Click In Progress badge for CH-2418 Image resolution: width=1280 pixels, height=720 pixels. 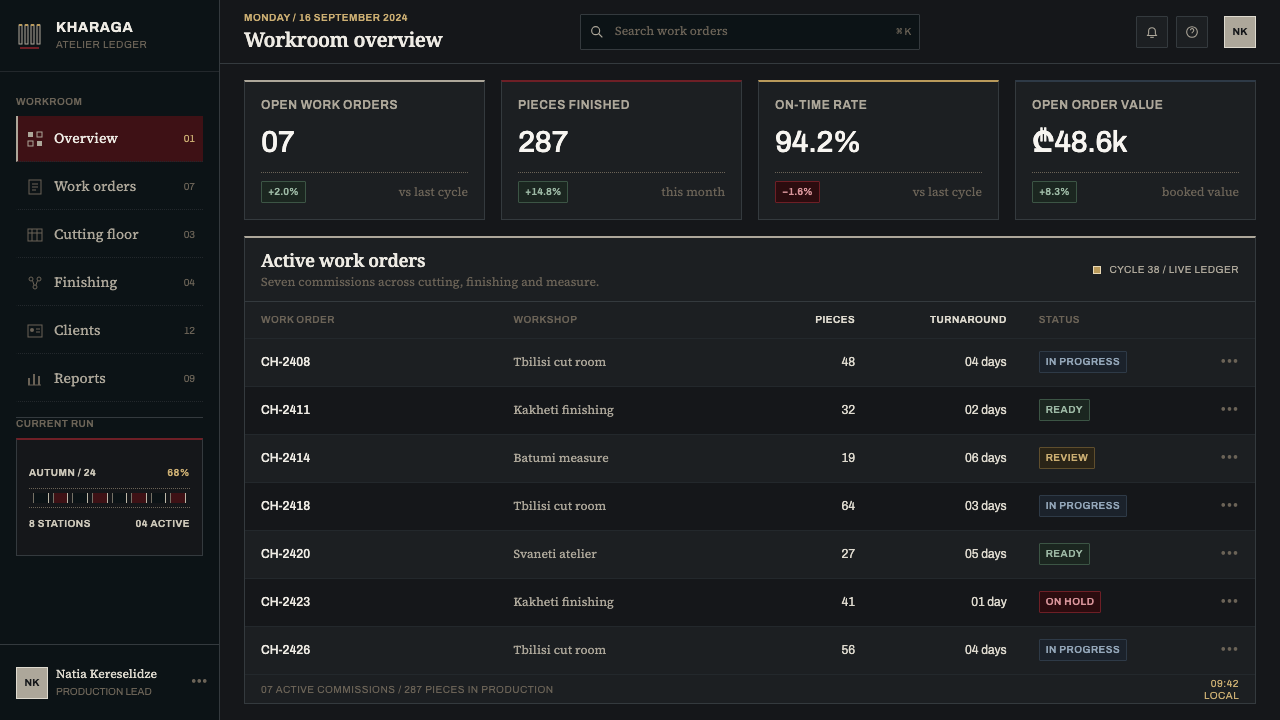pos(1082,506)
